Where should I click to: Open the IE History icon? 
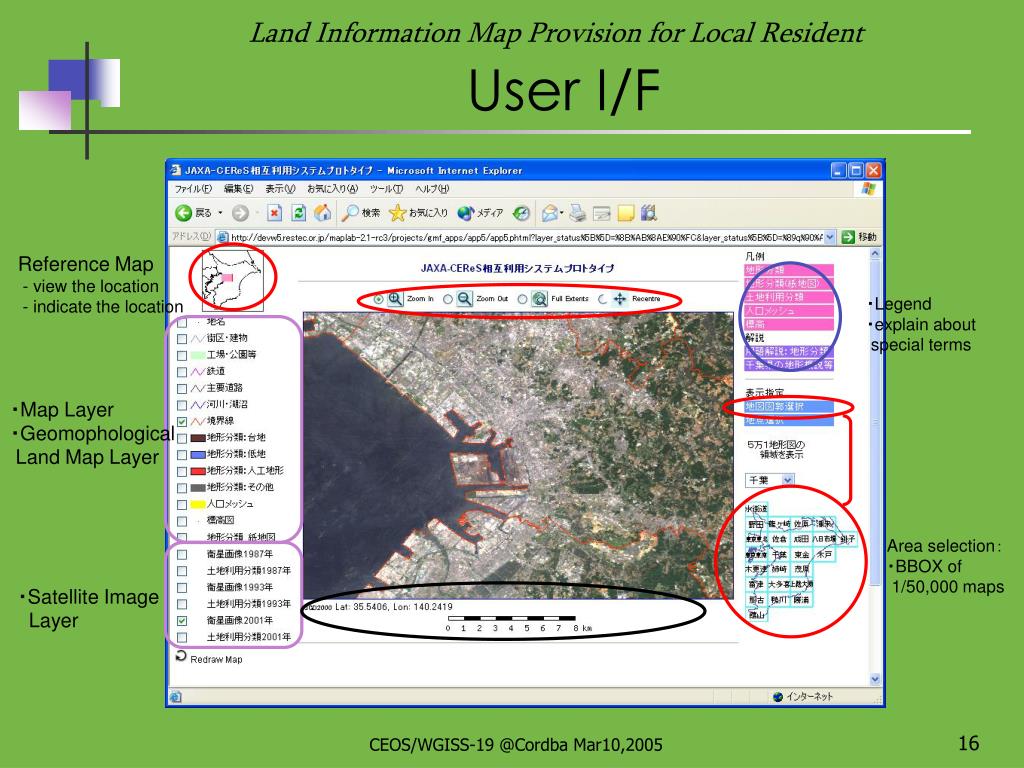[x=521, y=213]
